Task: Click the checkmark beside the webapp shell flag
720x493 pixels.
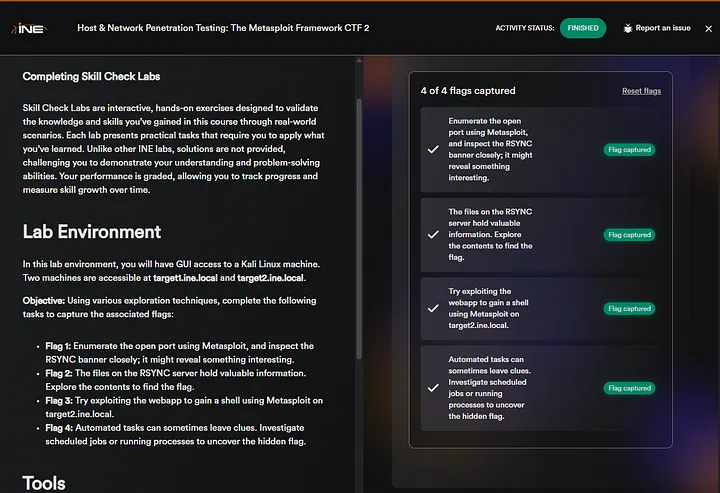Action: [433, 308]
